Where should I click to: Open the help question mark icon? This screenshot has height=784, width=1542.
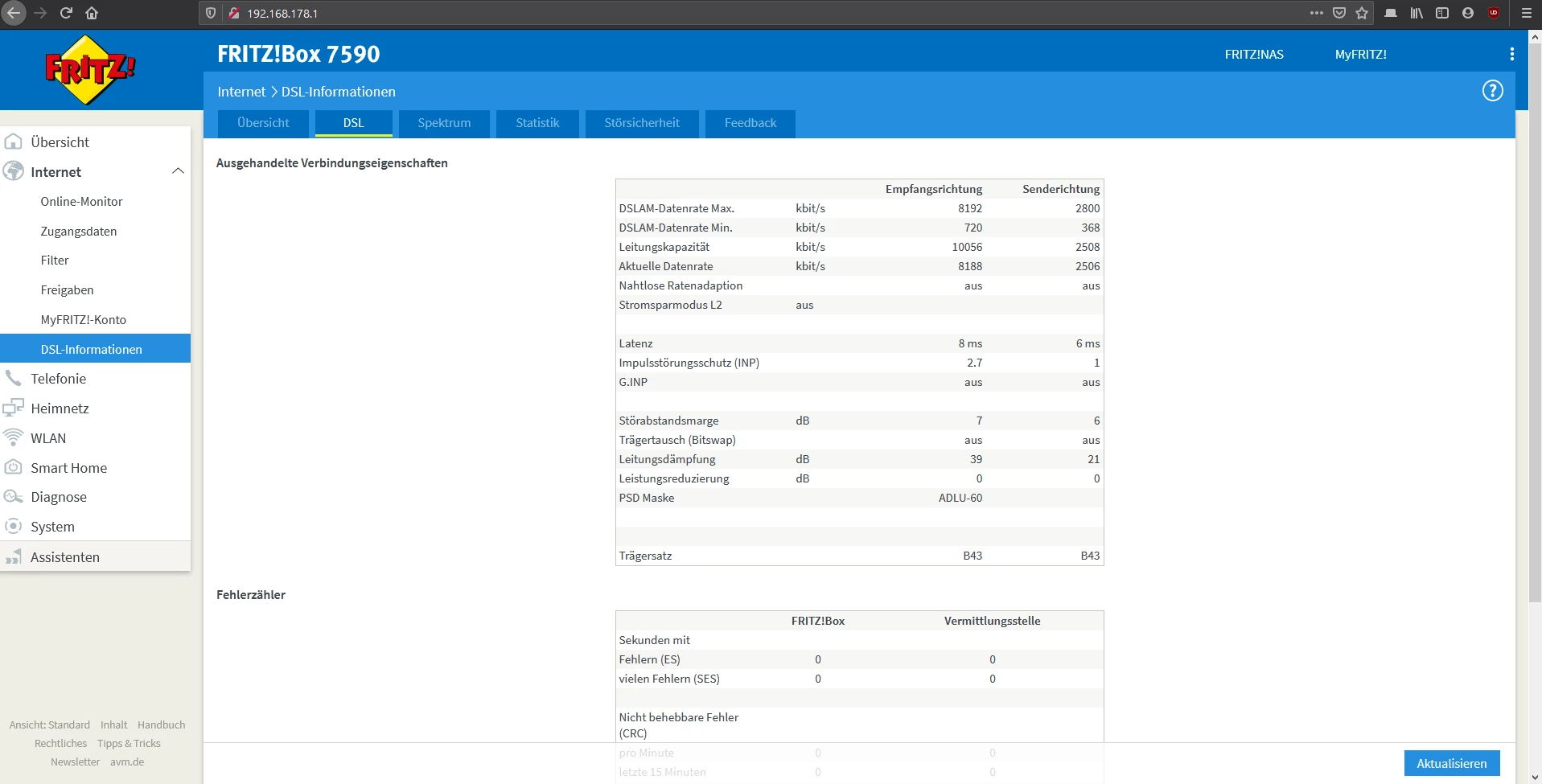pyautogui.click(x=1492, y=91)
